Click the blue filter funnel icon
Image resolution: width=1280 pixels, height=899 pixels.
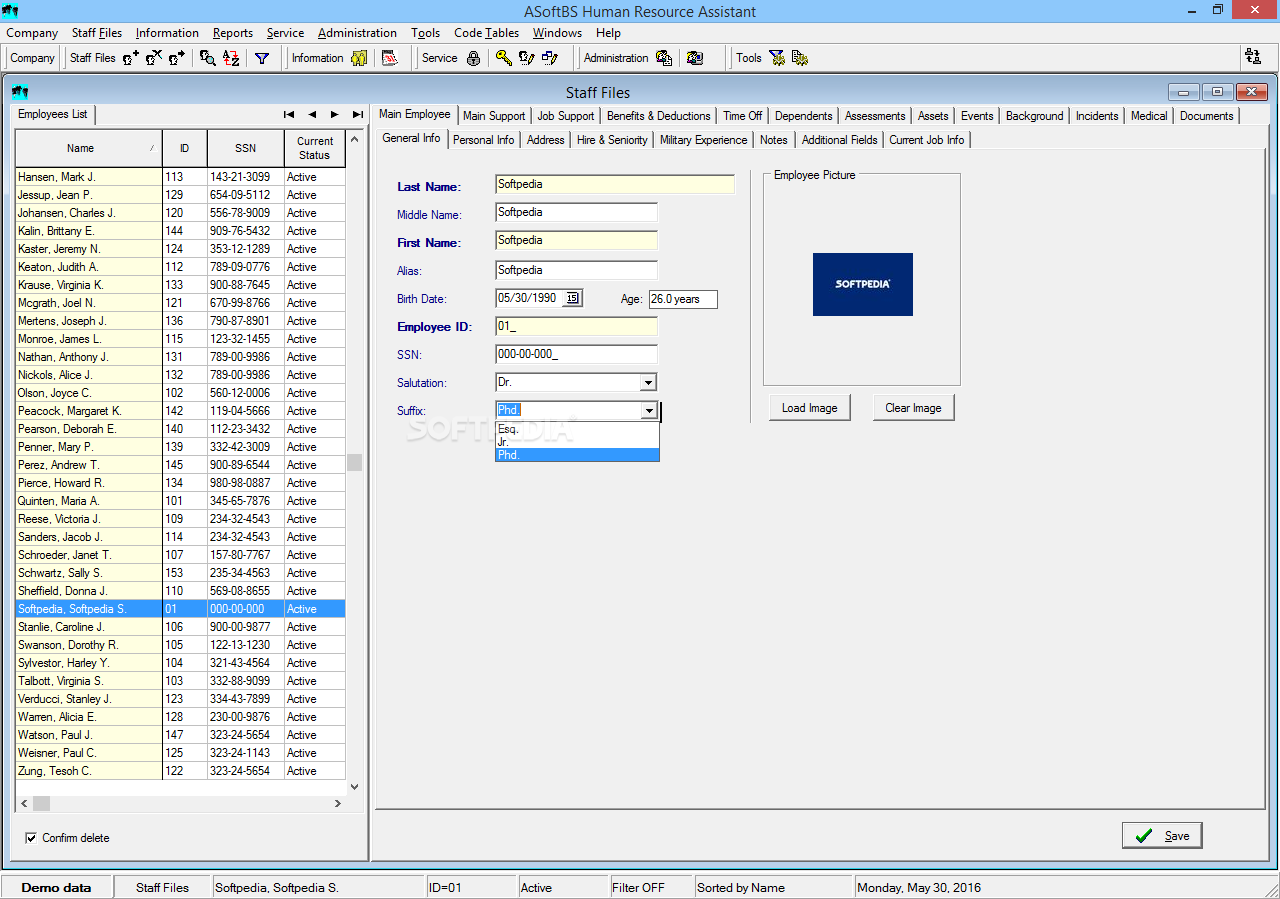[262, 58]
